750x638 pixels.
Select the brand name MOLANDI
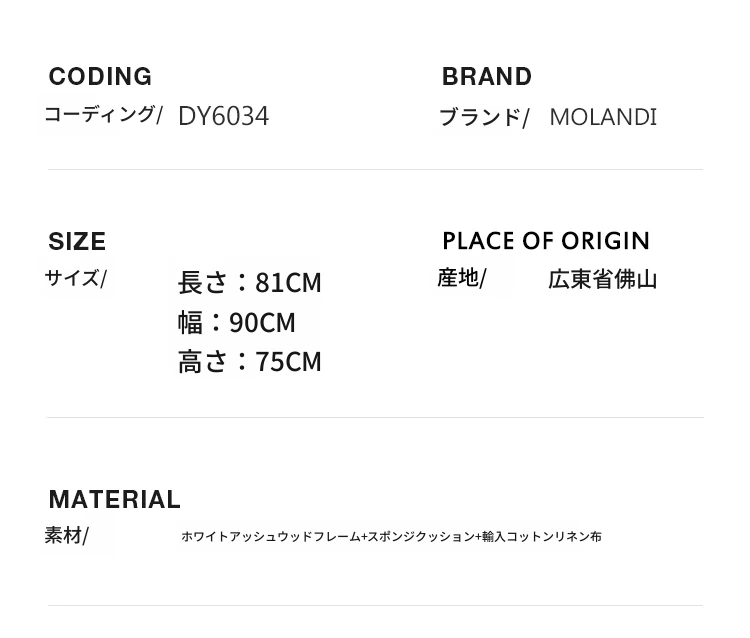(x=603, y=117)
